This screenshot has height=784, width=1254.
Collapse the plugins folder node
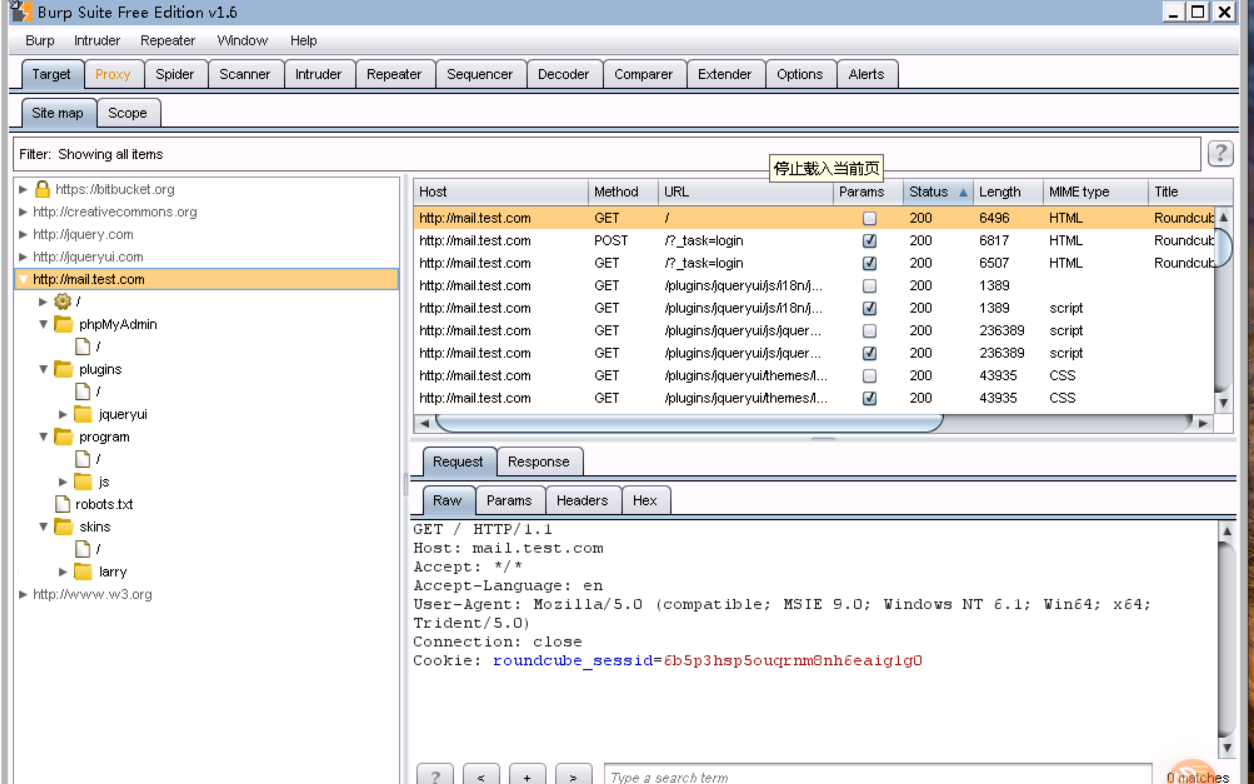coord(43,369)
